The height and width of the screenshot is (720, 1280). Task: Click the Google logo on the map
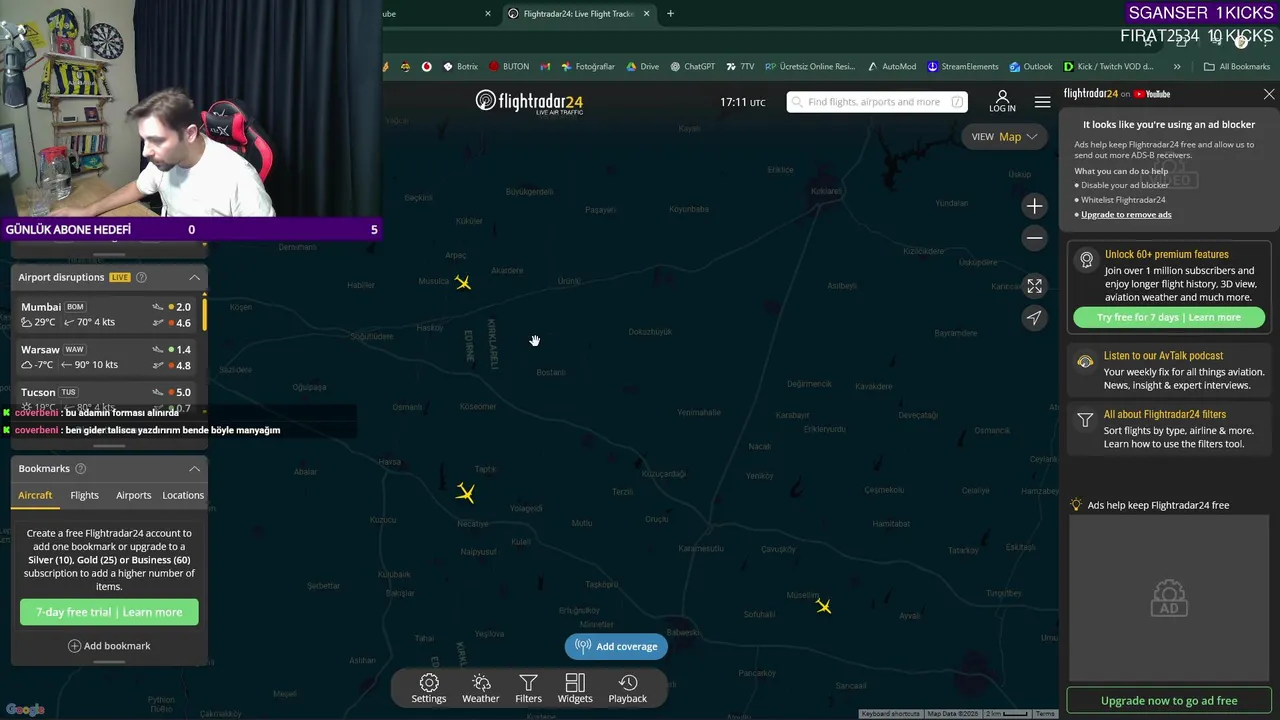(25, 709)
